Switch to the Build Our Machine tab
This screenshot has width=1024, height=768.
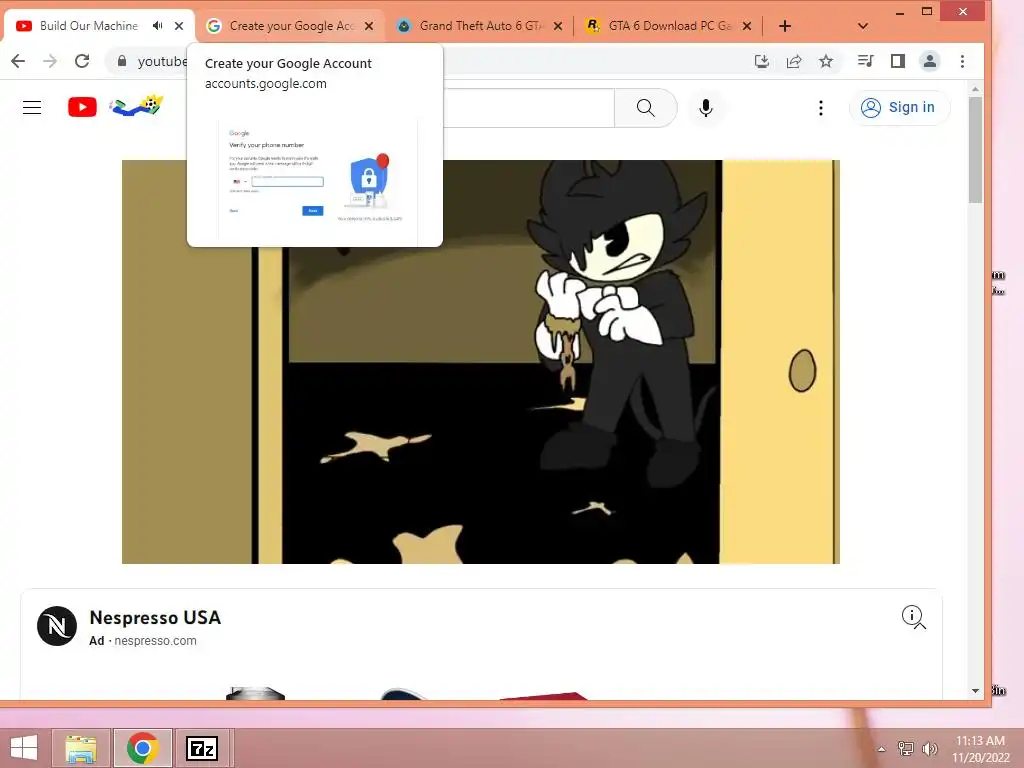click(89, 26)
